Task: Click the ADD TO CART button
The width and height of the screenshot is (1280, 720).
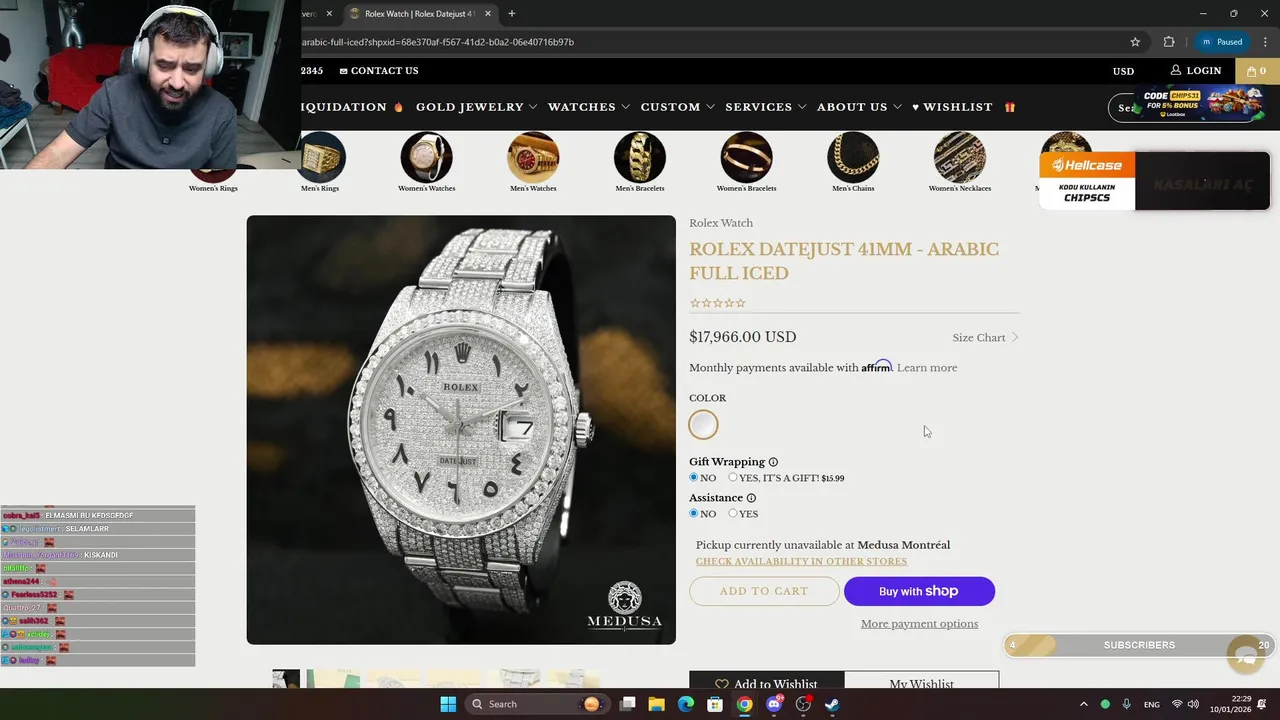Action: pyautogui.click(x=764, y=591)
